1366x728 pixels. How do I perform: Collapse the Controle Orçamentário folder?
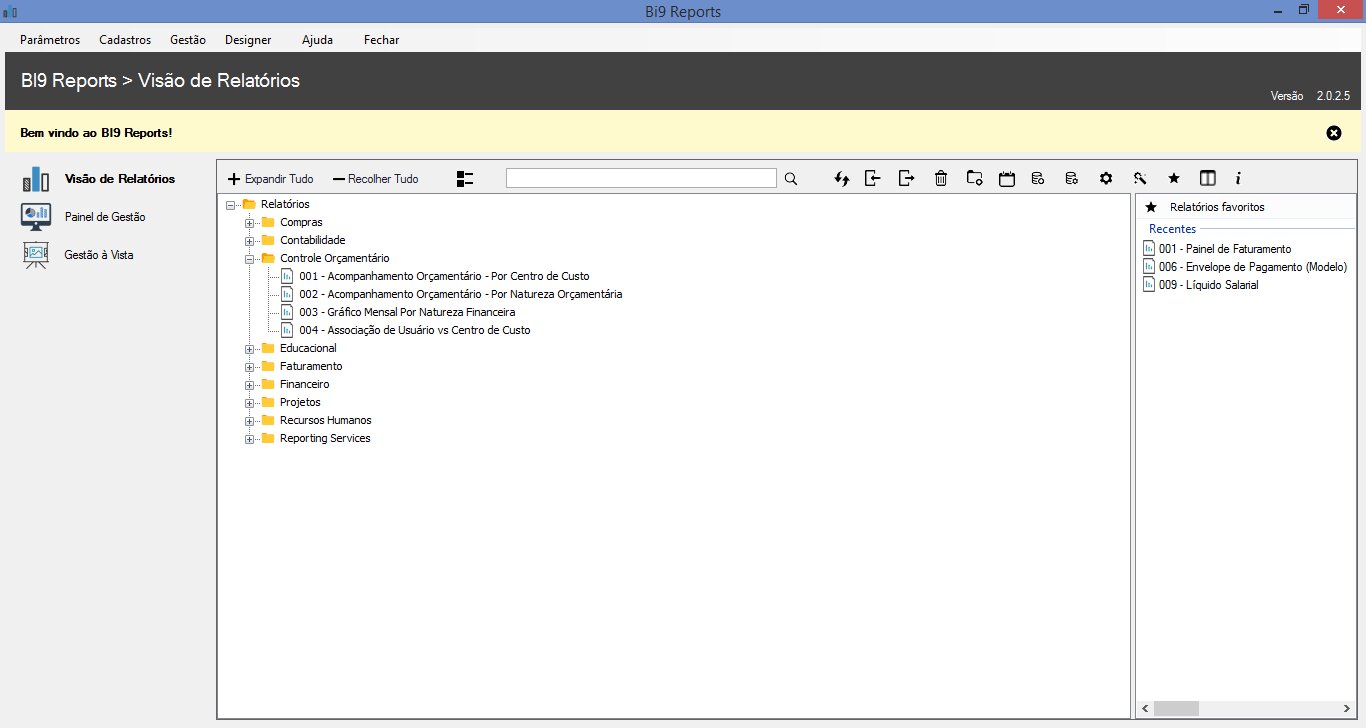250,259
